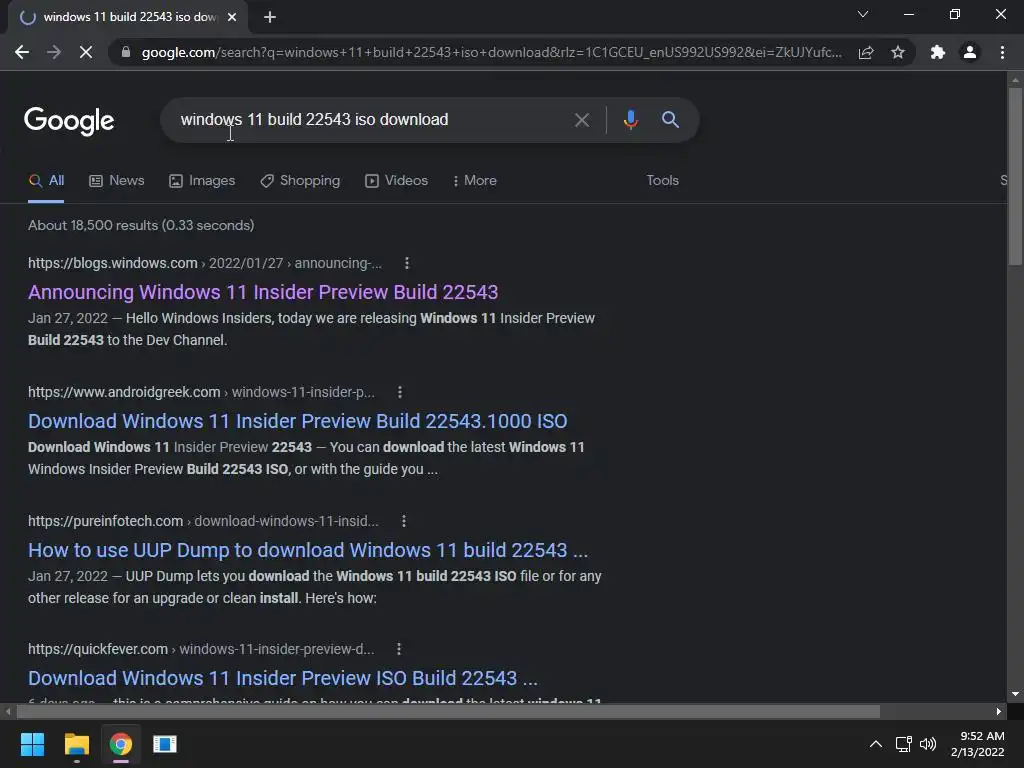Screen dimensions: 1024x768
Task: Clear the search box with the X
Action: click(581, 120)
